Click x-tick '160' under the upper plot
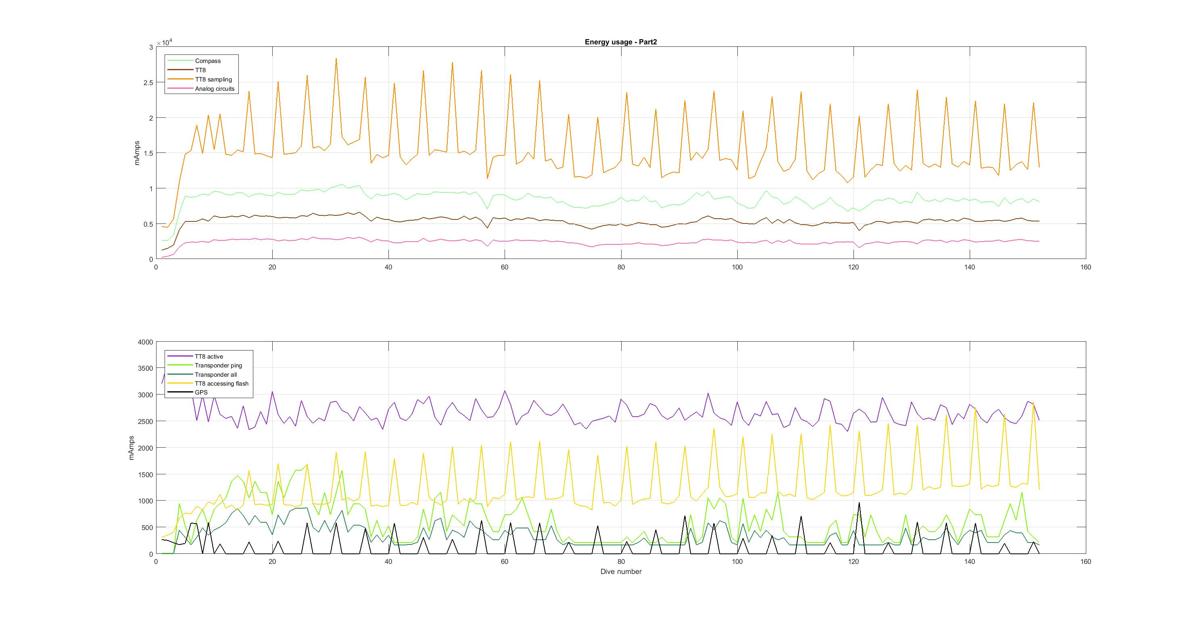 (1085, 267)
